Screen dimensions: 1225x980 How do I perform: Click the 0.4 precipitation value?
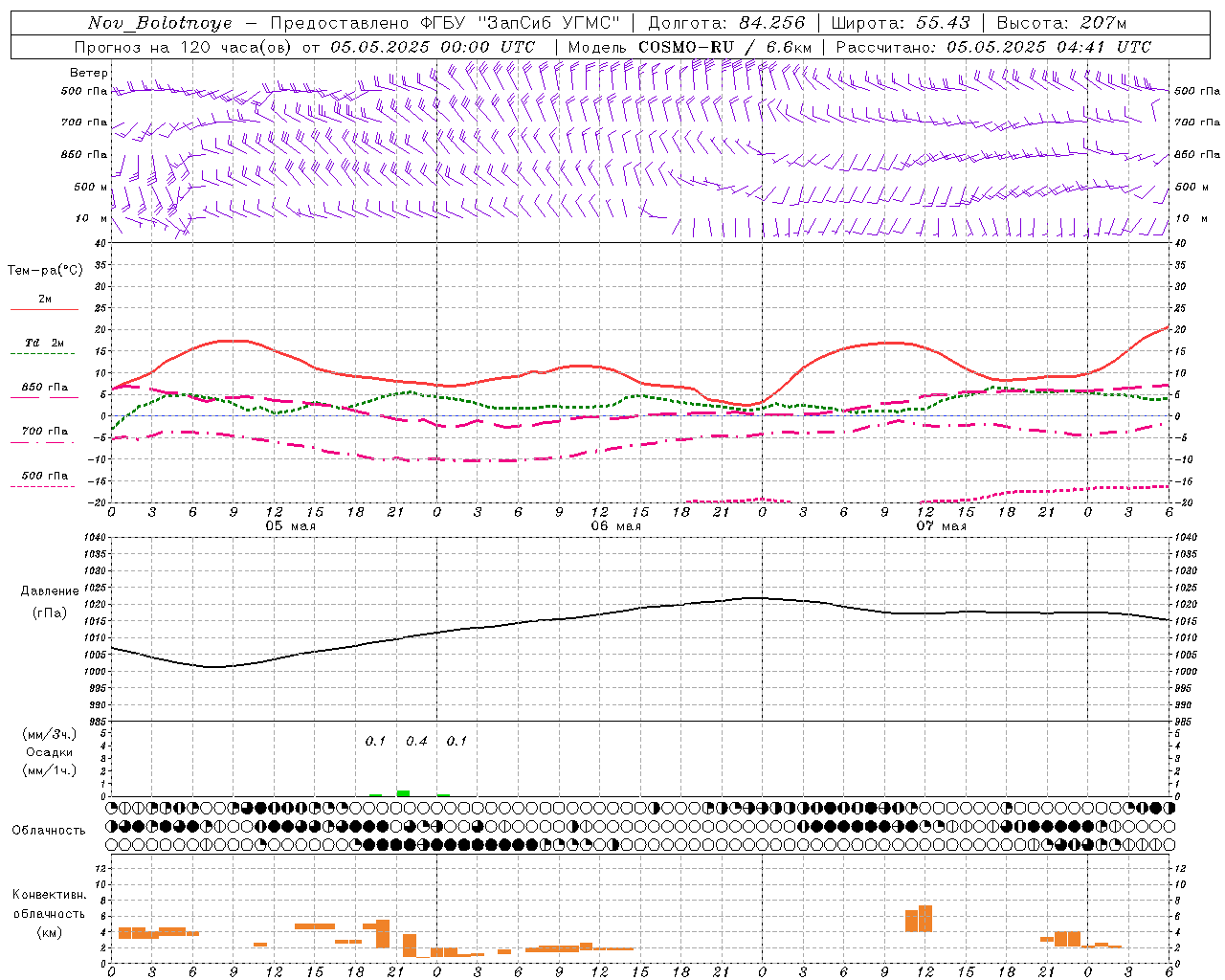tap(416, 741)
